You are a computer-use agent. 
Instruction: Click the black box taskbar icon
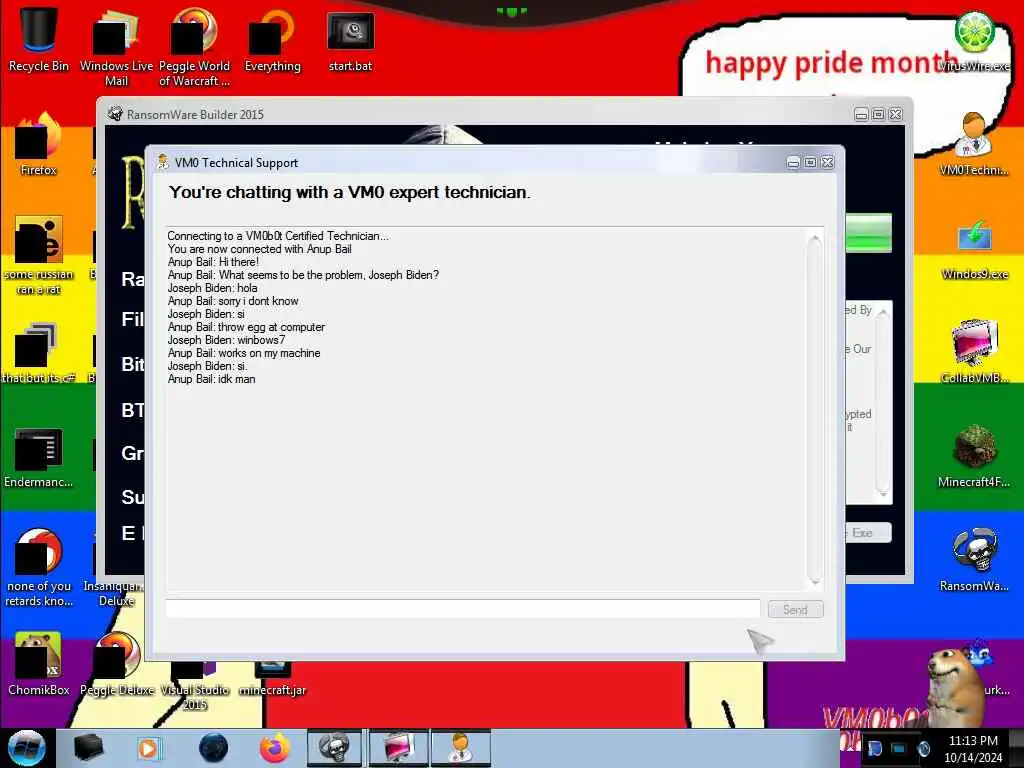88,748
